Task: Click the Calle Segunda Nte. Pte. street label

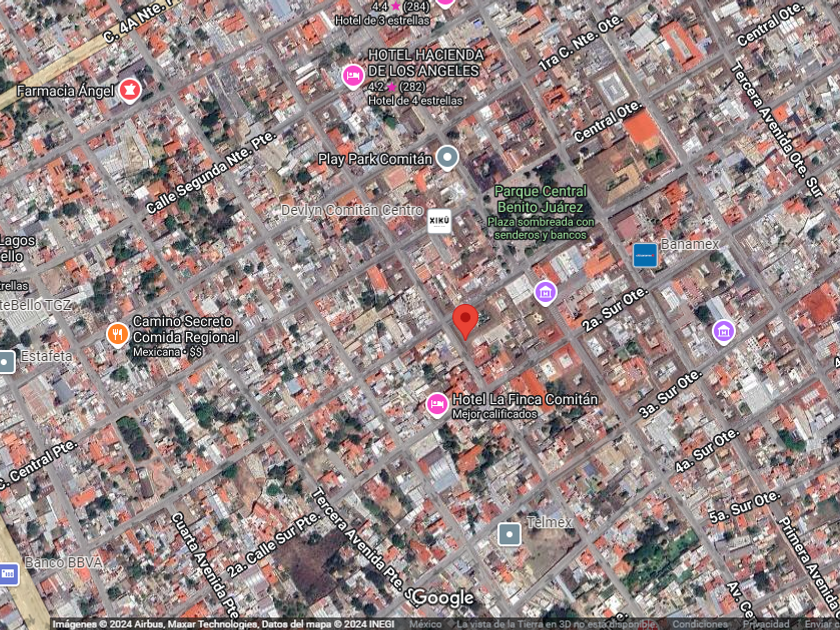Action: click(211, 172)
